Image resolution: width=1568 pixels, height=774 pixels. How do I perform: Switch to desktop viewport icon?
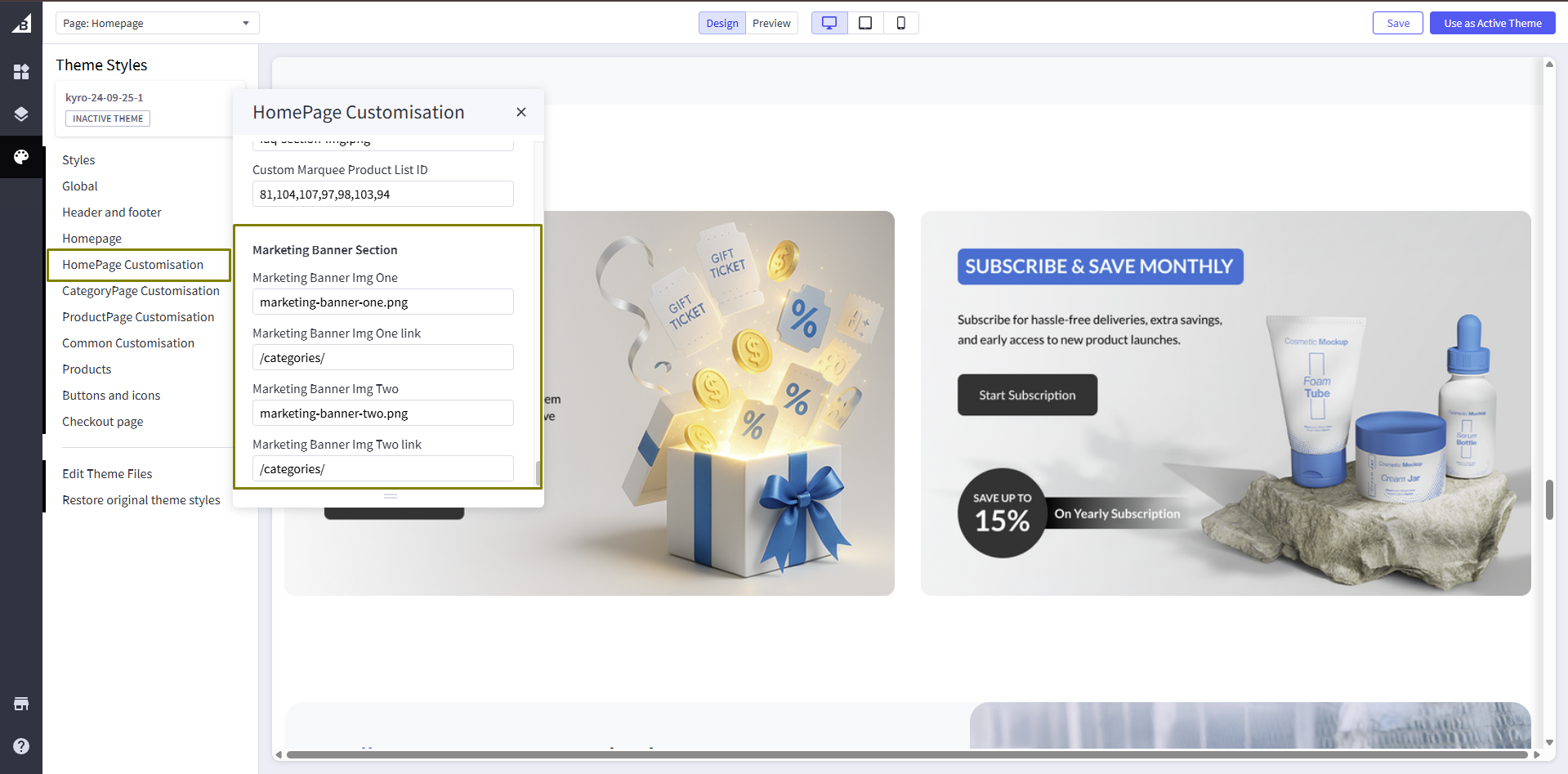[x=829, y=23]
